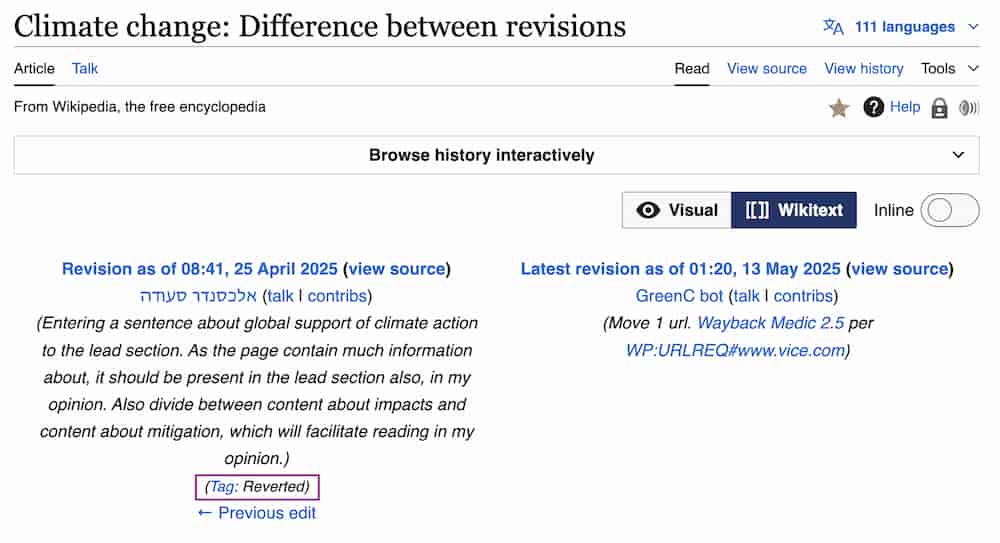The height and width of the screenshot is (543, 1000).
Task: Play the spoken article audio icon
Action: coord(967,108)
